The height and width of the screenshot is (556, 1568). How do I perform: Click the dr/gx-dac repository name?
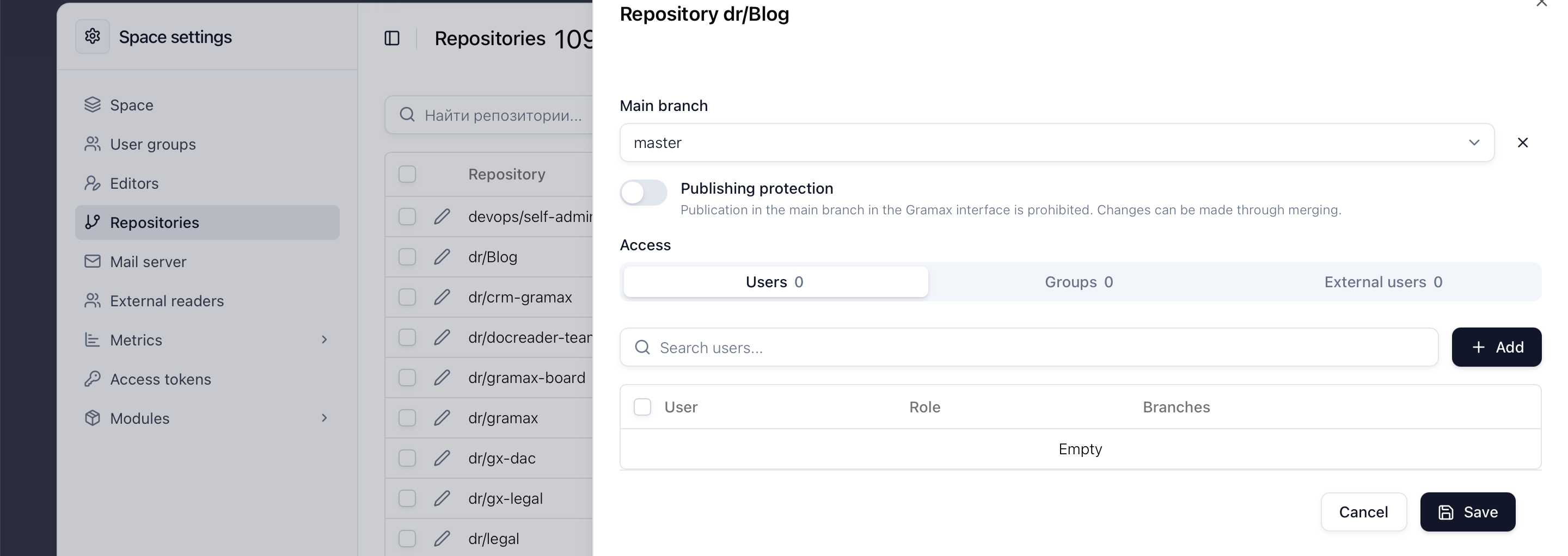pyautogui.click(x=501, y=458)
